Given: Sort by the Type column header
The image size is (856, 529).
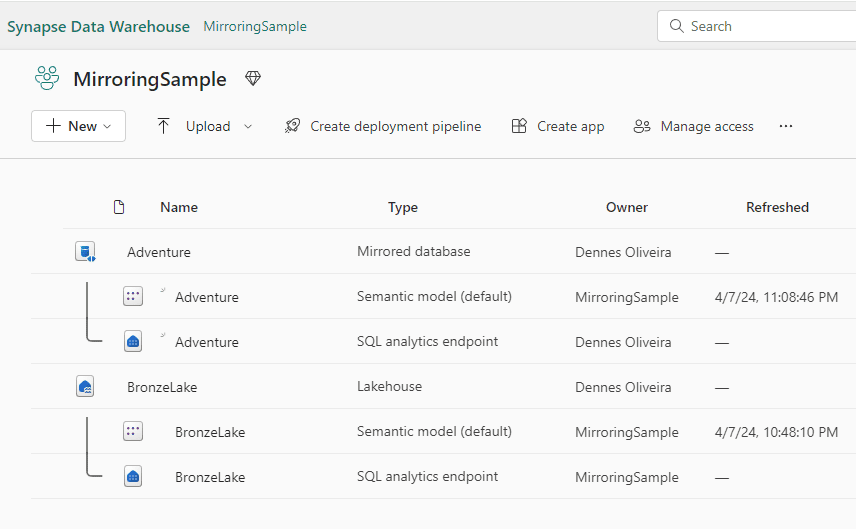Looking at the screenshot, I should pyautogui.click(x=403, y=207).
